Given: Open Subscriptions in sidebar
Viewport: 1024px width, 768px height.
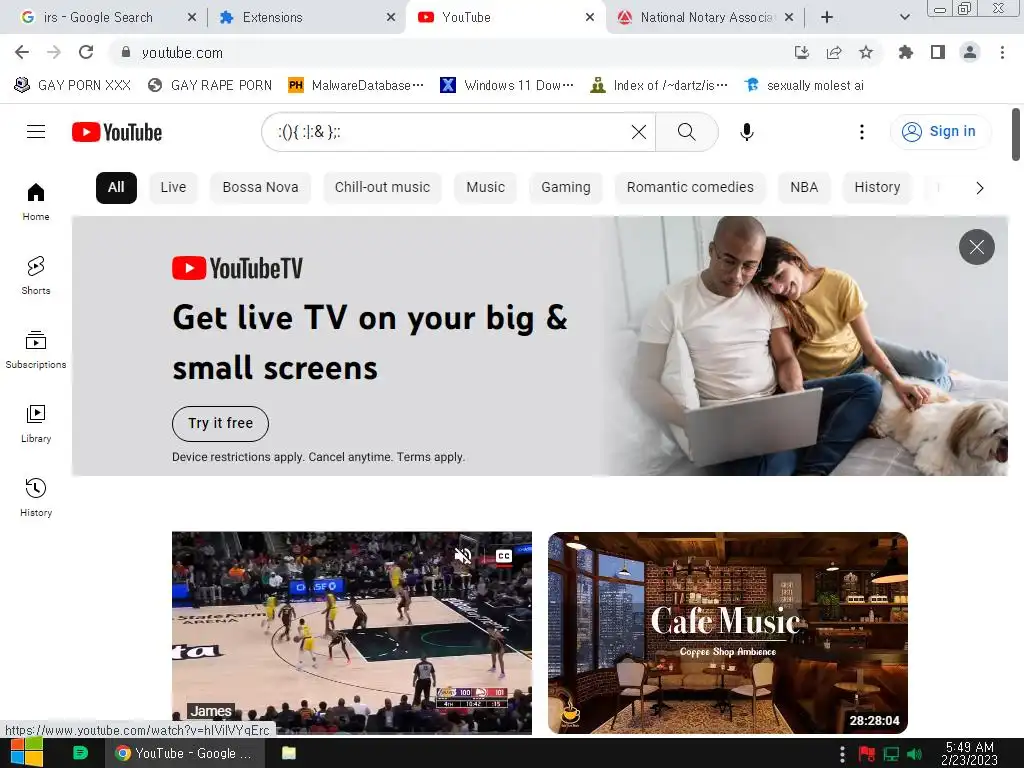Looking at the screenshot, I should tap(36, 349).
